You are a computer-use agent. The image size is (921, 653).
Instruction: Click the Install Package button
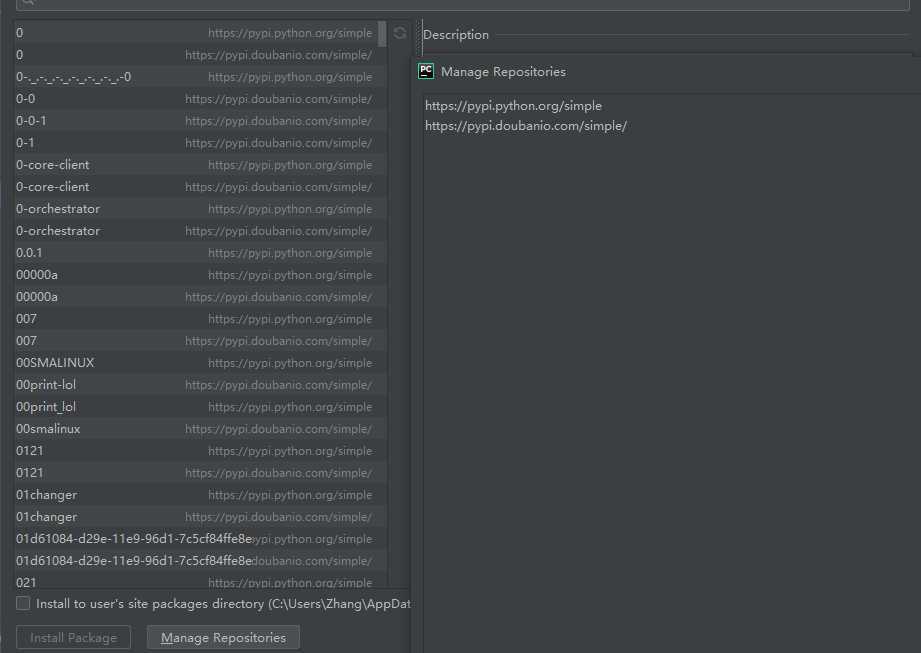point(73,638)
